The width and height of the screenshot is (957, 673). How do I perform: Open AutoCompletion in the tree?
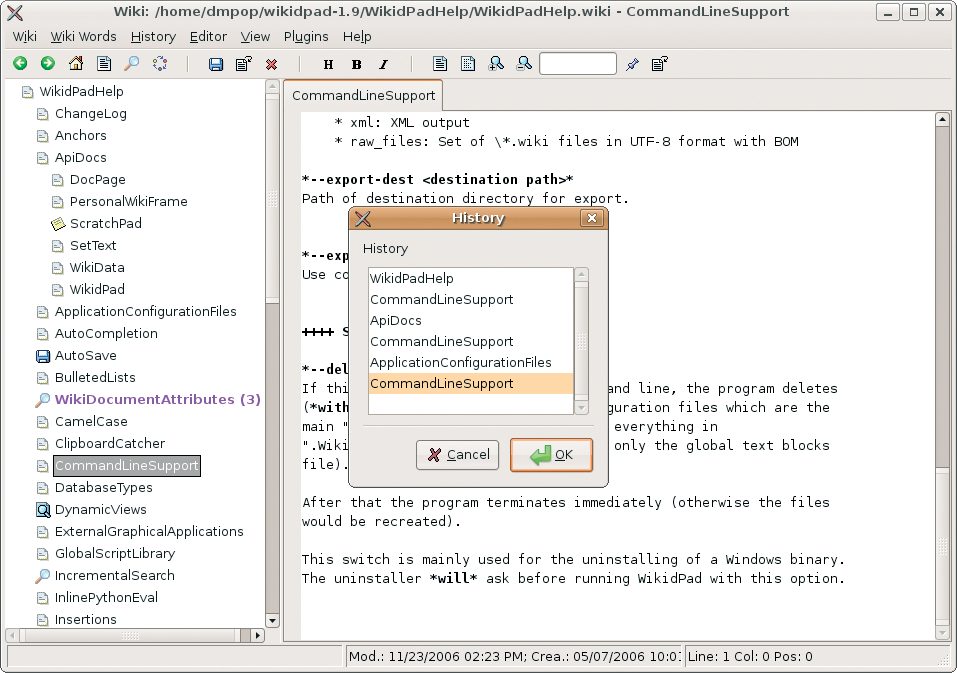[106, 334]
